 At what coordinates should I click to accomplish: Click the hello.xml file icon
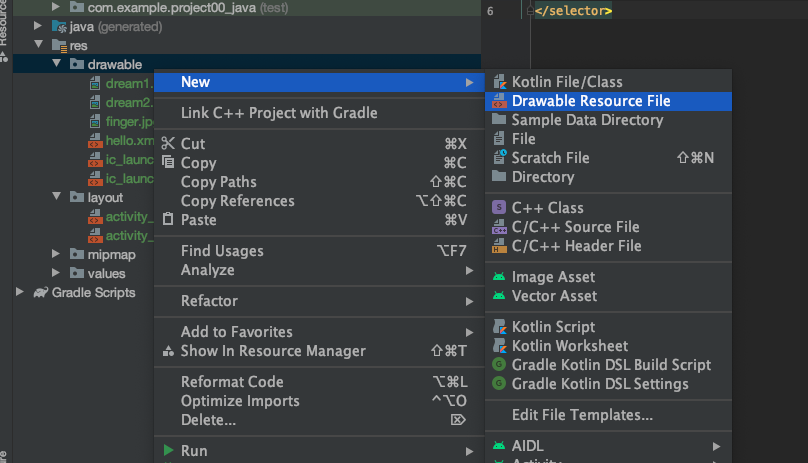point(95,141)
